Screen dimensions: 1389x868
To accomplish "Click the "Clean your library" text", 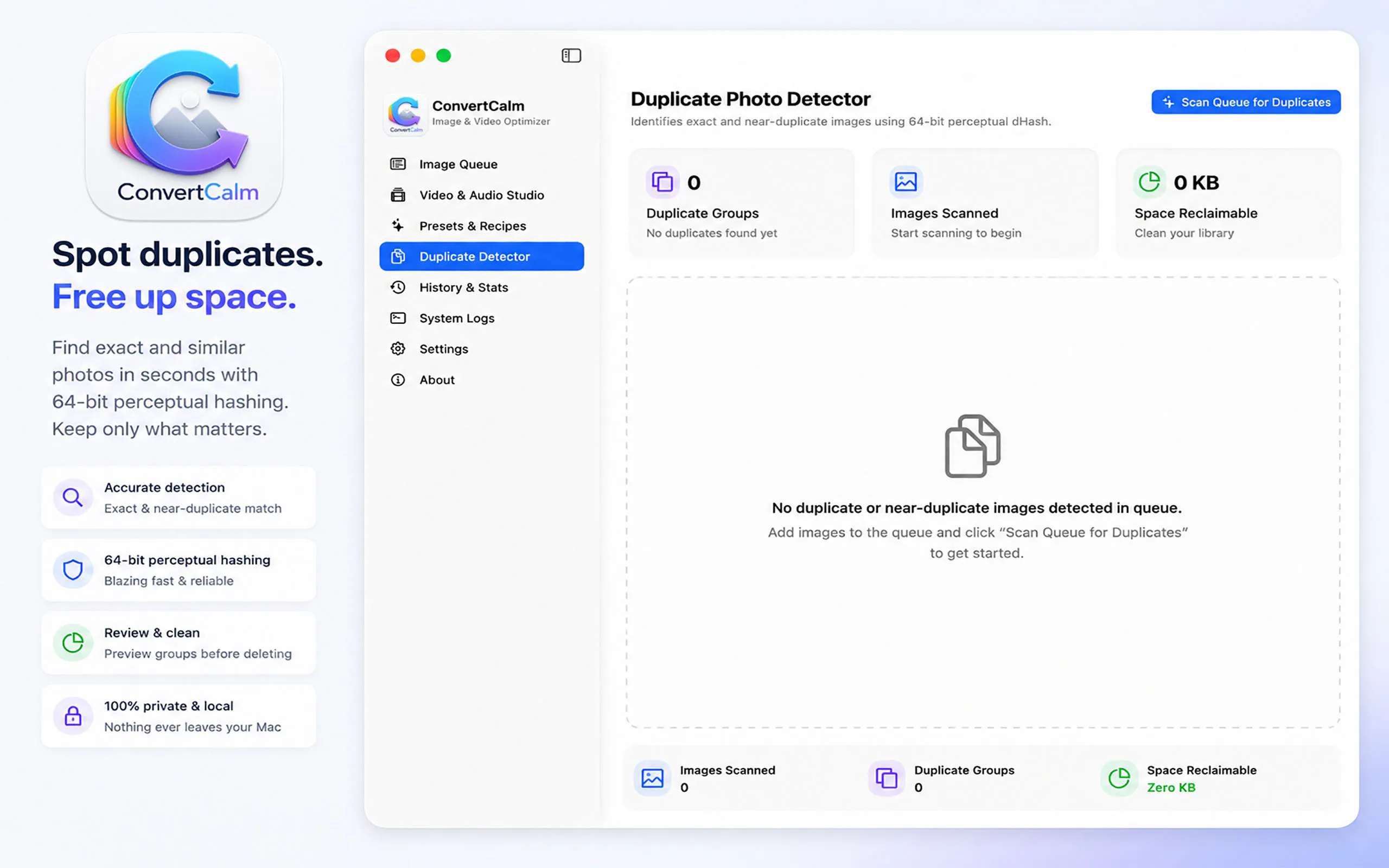I will [1184, 233].
